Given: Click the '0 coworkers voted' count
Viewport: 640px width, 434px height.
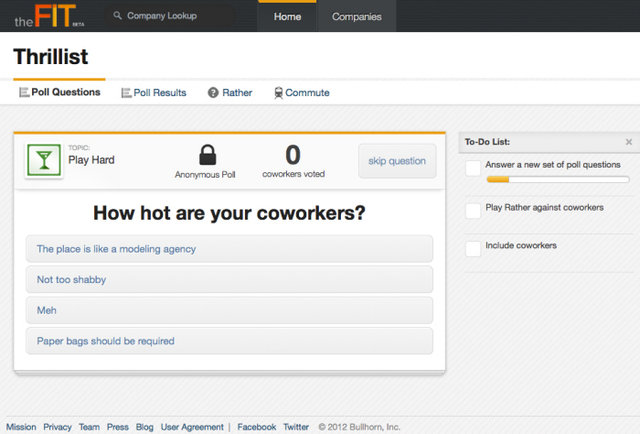Looking at the screenshot, I should 293,161.
